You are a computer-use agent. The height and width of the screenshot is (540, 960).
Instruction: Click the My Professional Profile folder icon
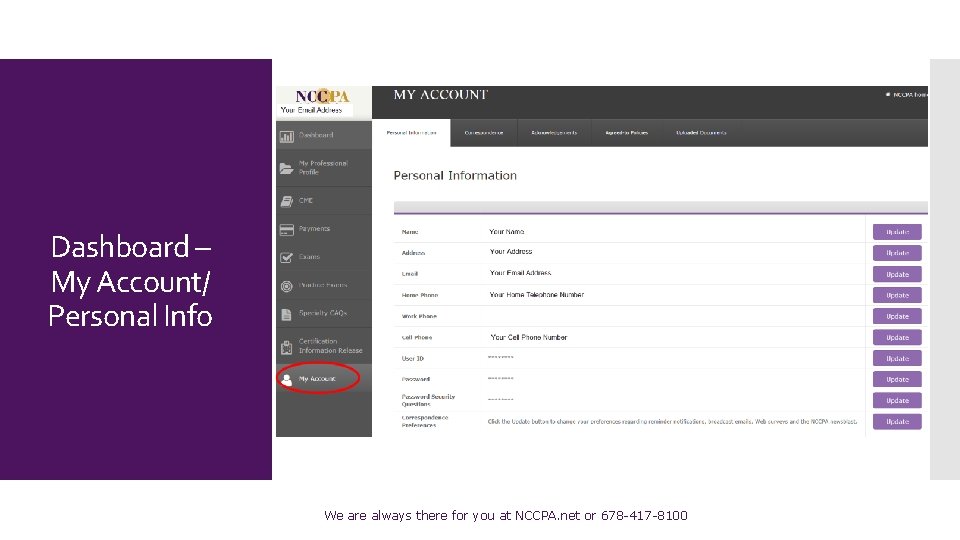287,168
